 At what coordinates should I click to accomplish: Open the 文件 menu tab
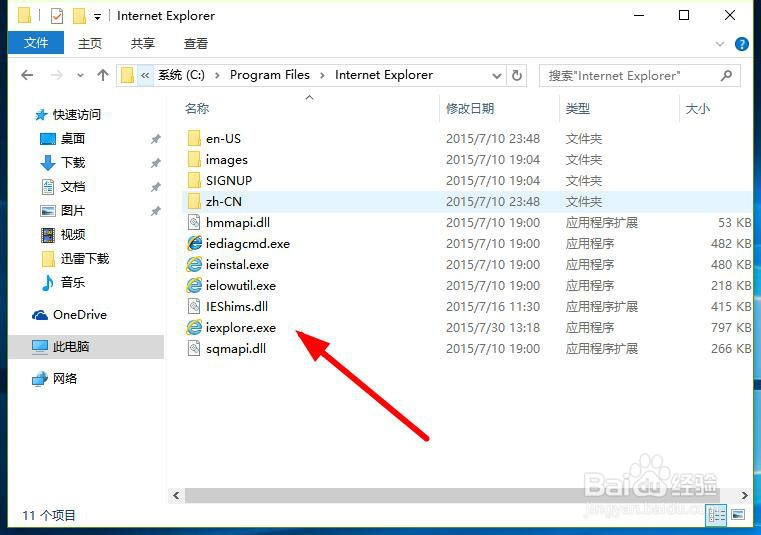coord(36,43)
